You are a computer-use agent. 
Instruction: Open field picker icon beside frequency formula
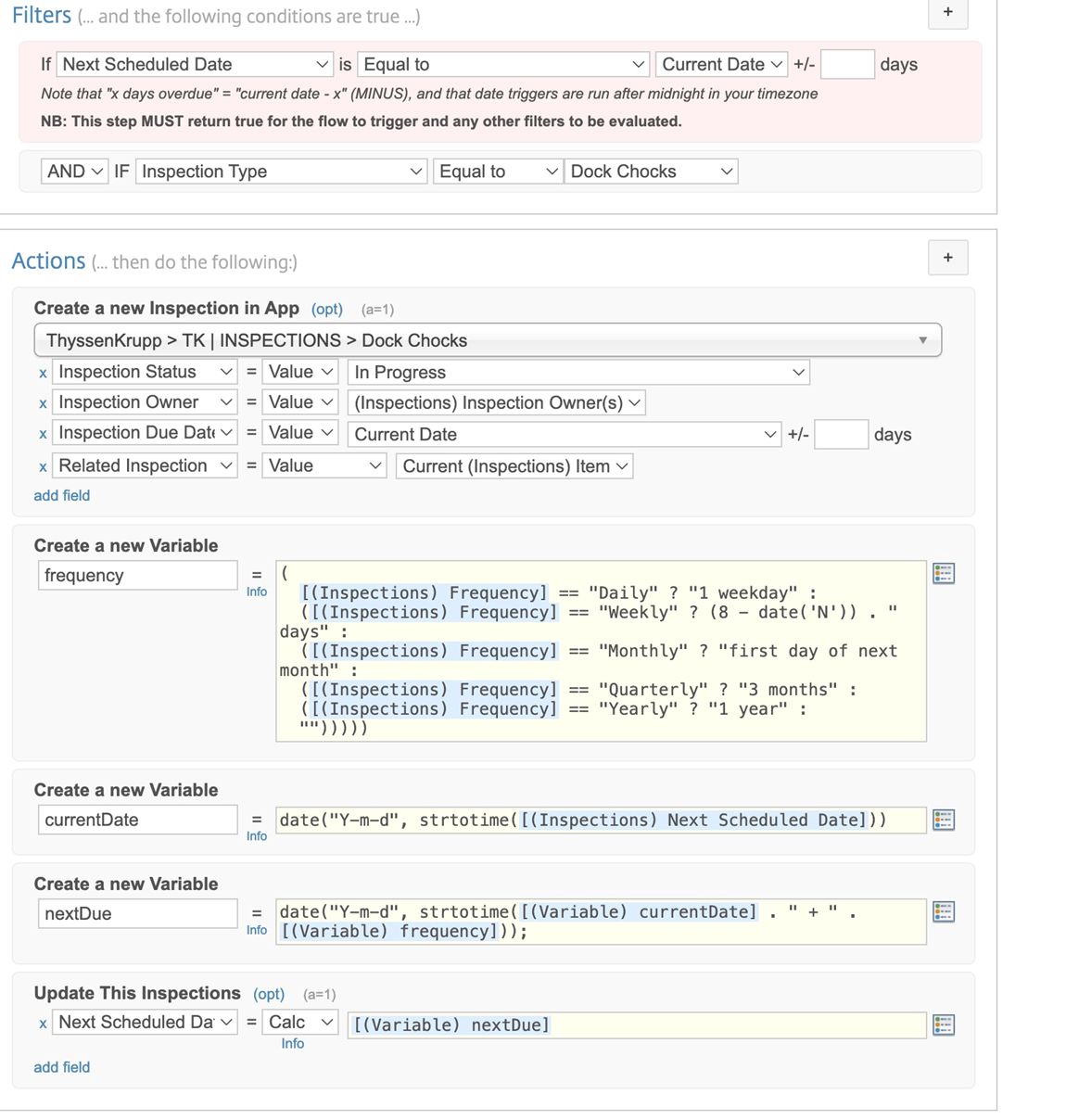(944, 574)
